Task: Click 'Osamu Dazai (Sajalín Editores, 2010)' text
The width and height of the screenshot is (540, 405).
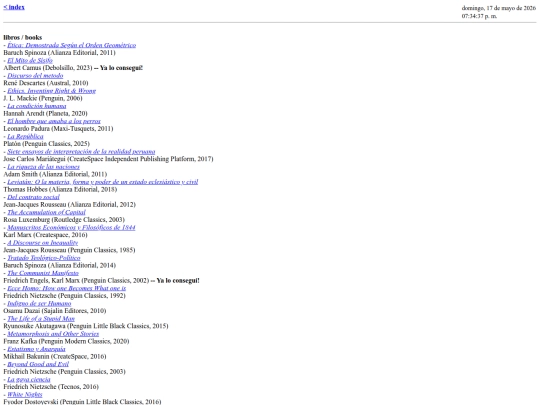Action: click(55, 311)
